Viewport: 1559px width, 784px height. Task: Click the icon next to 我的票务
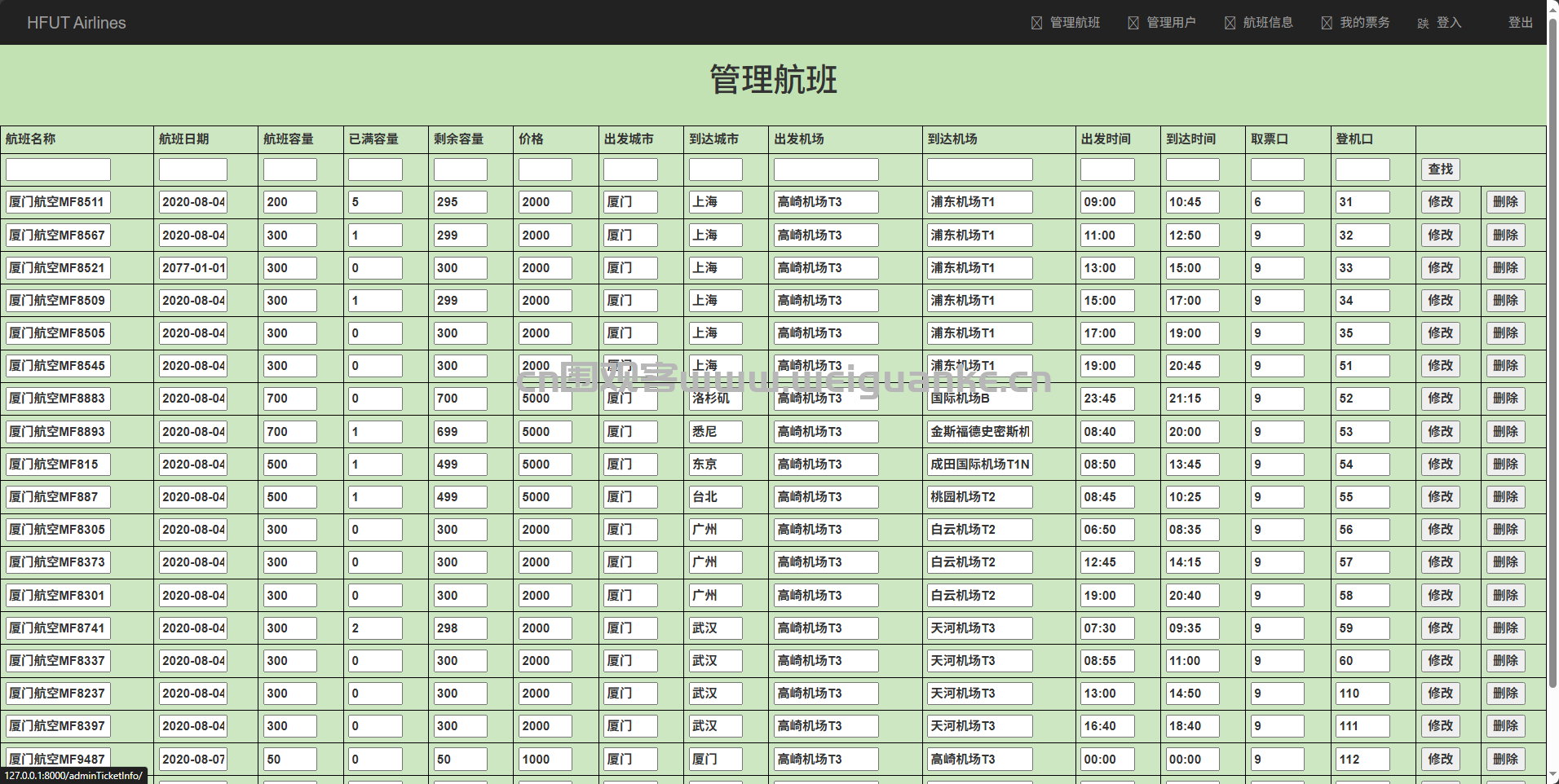point(1327,23)
